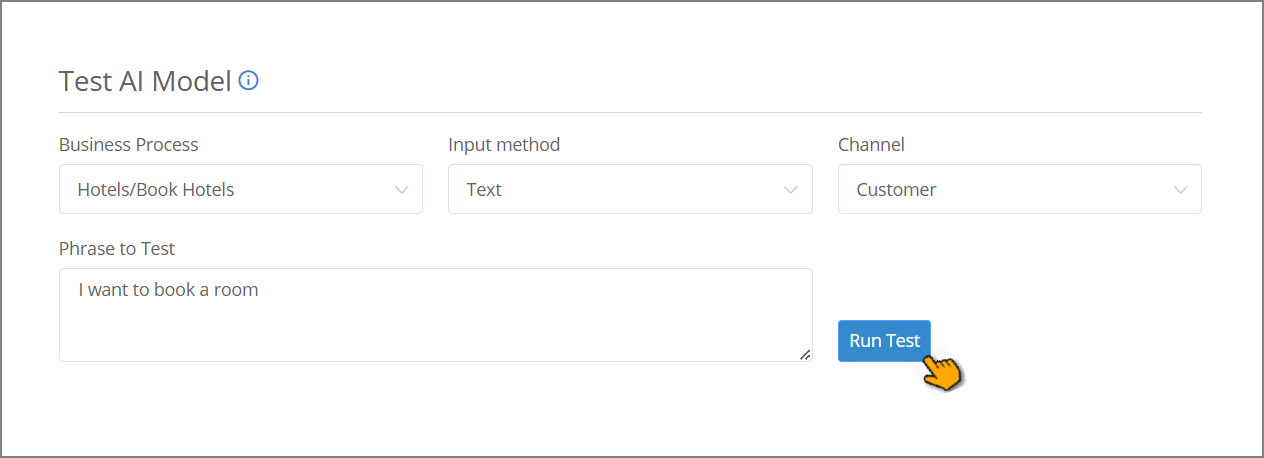Click the chevron arrow in the Customer field
Screen dimensions: 1264x458
click(1181, 190)
